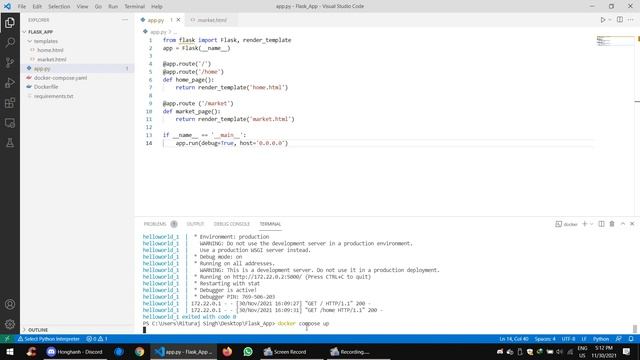Run Python file with play button
The height and width of the screenshot is (360, 640).
click(602, 20)
